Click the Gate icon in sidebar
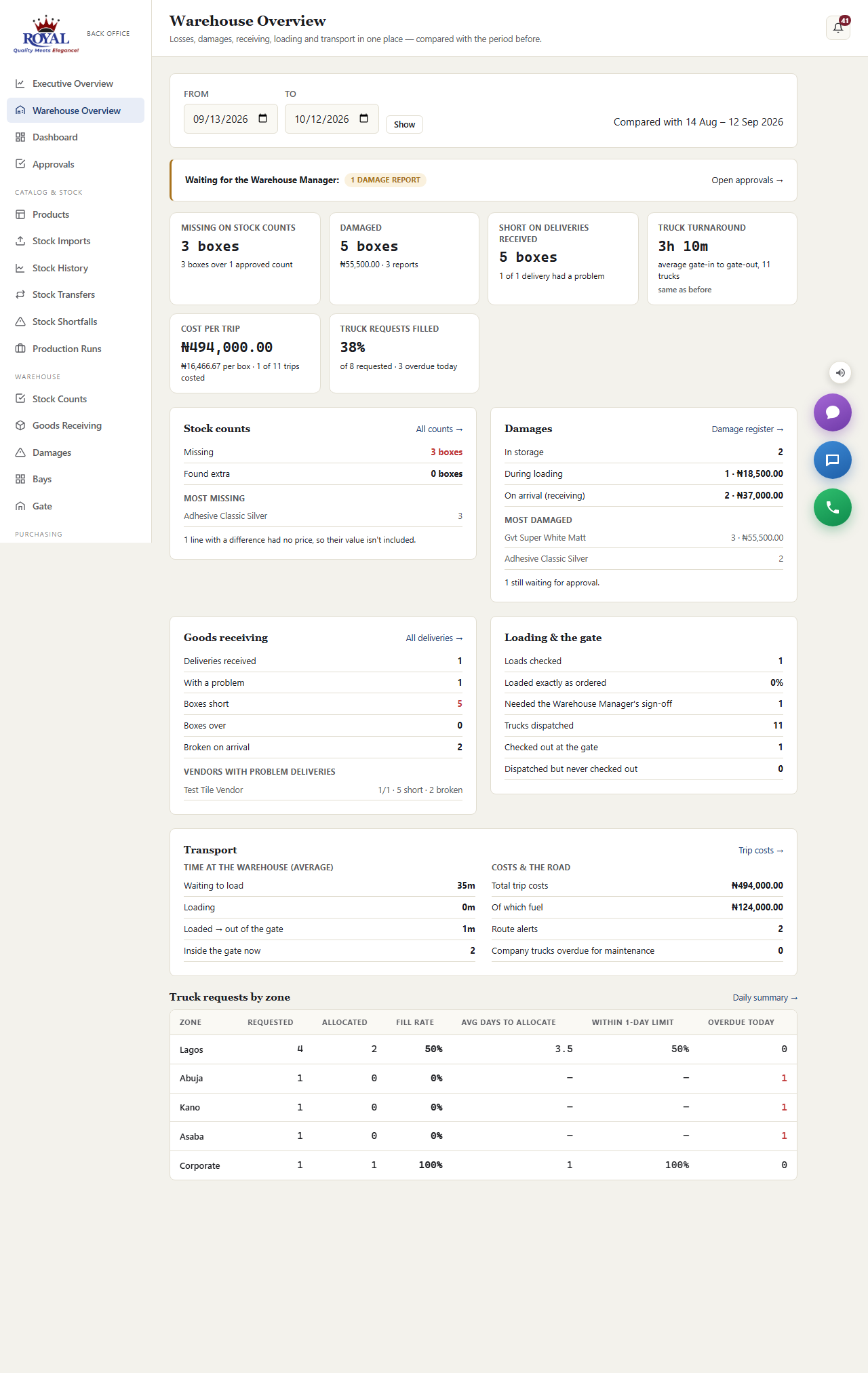 coord(20,506)
